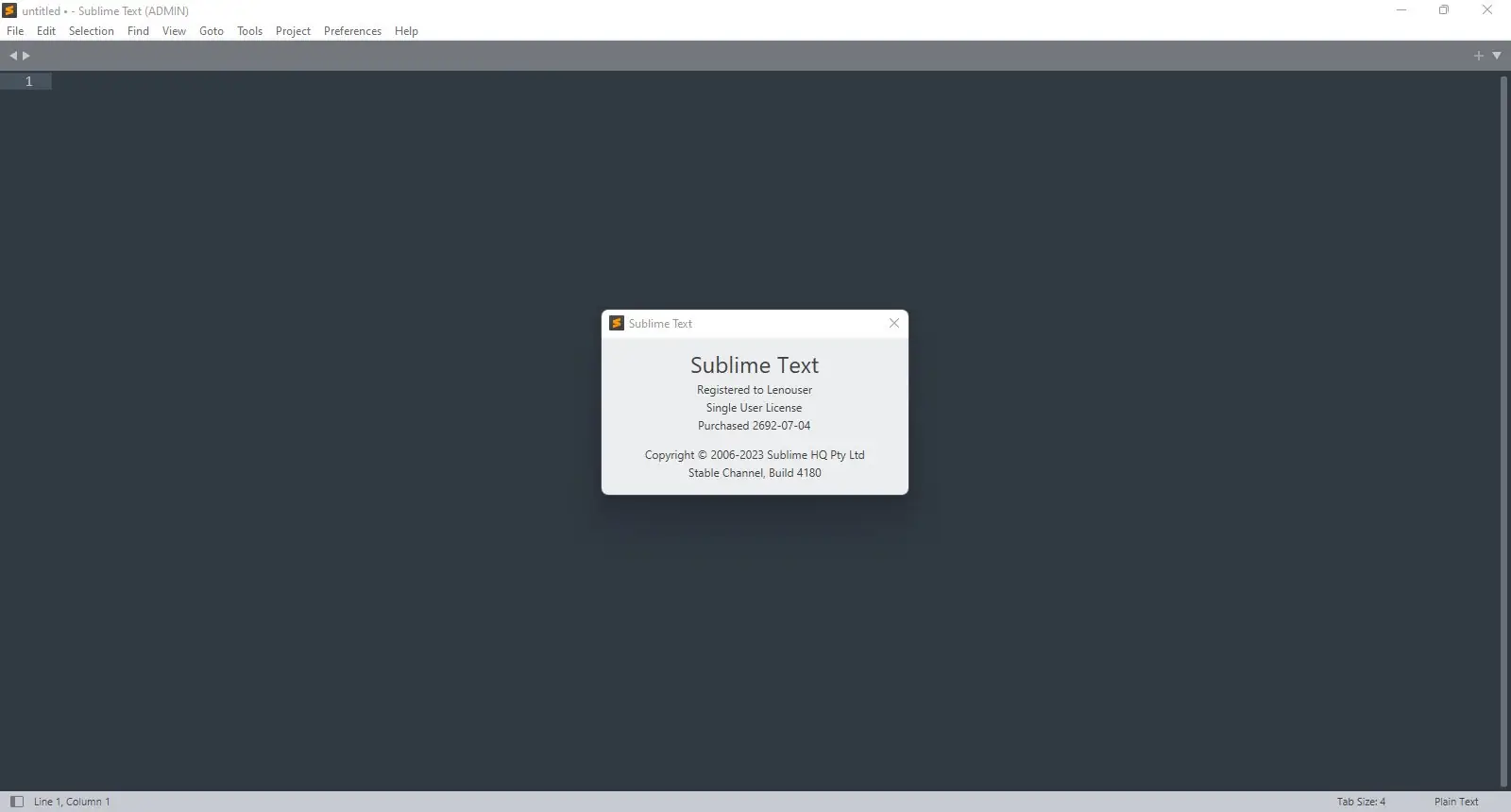Click the 'Registered to Lenouser' text
1511x812 pixels.
[755, 390]
